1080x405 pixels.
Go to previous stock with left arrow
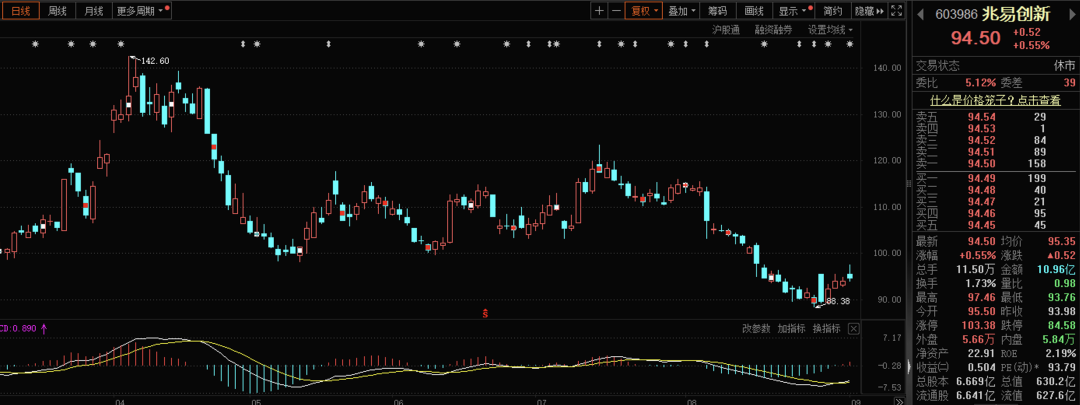point(921,13)
